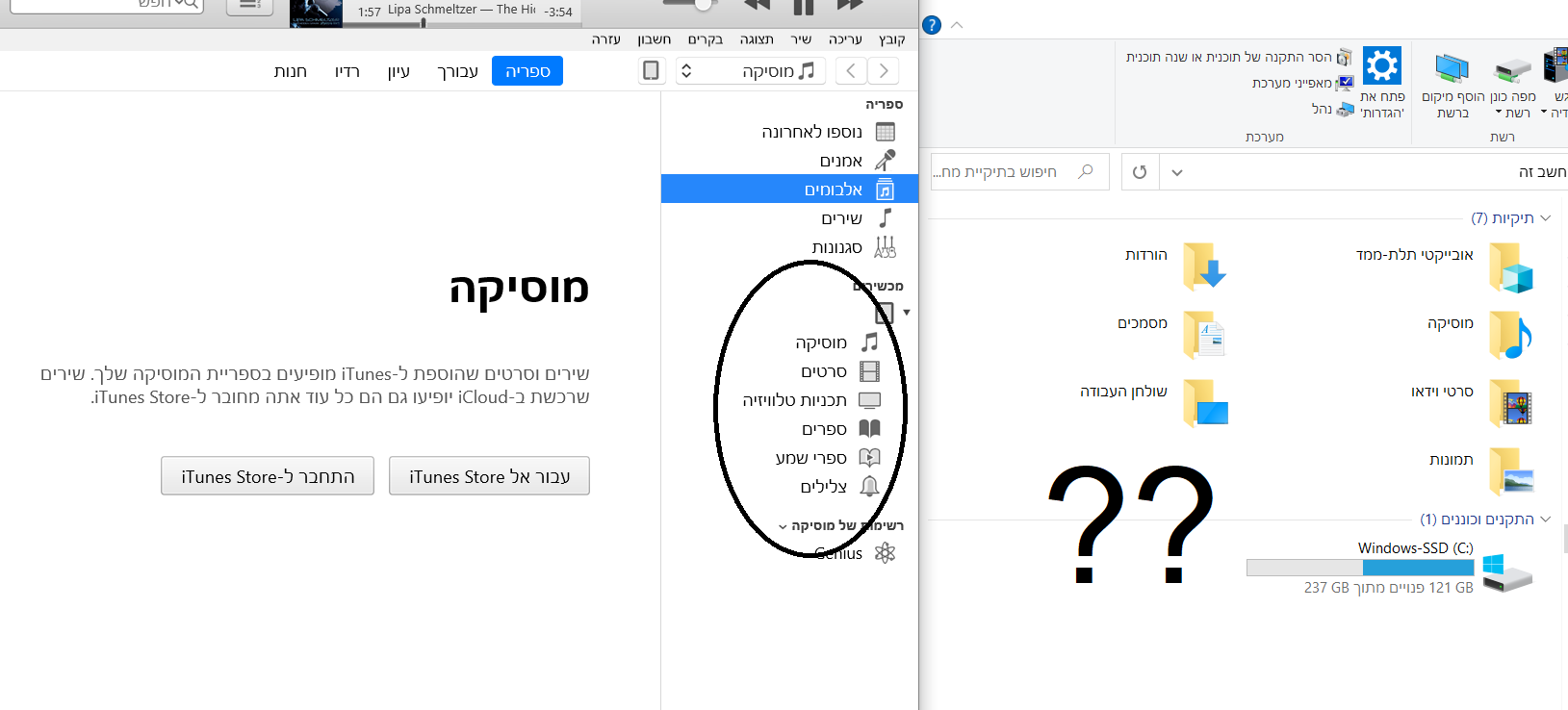Viewport: 1568px width, 710px height.
Task: Collapse the Folders (7) group in Explorer
Action: [x=1545, y=218]
